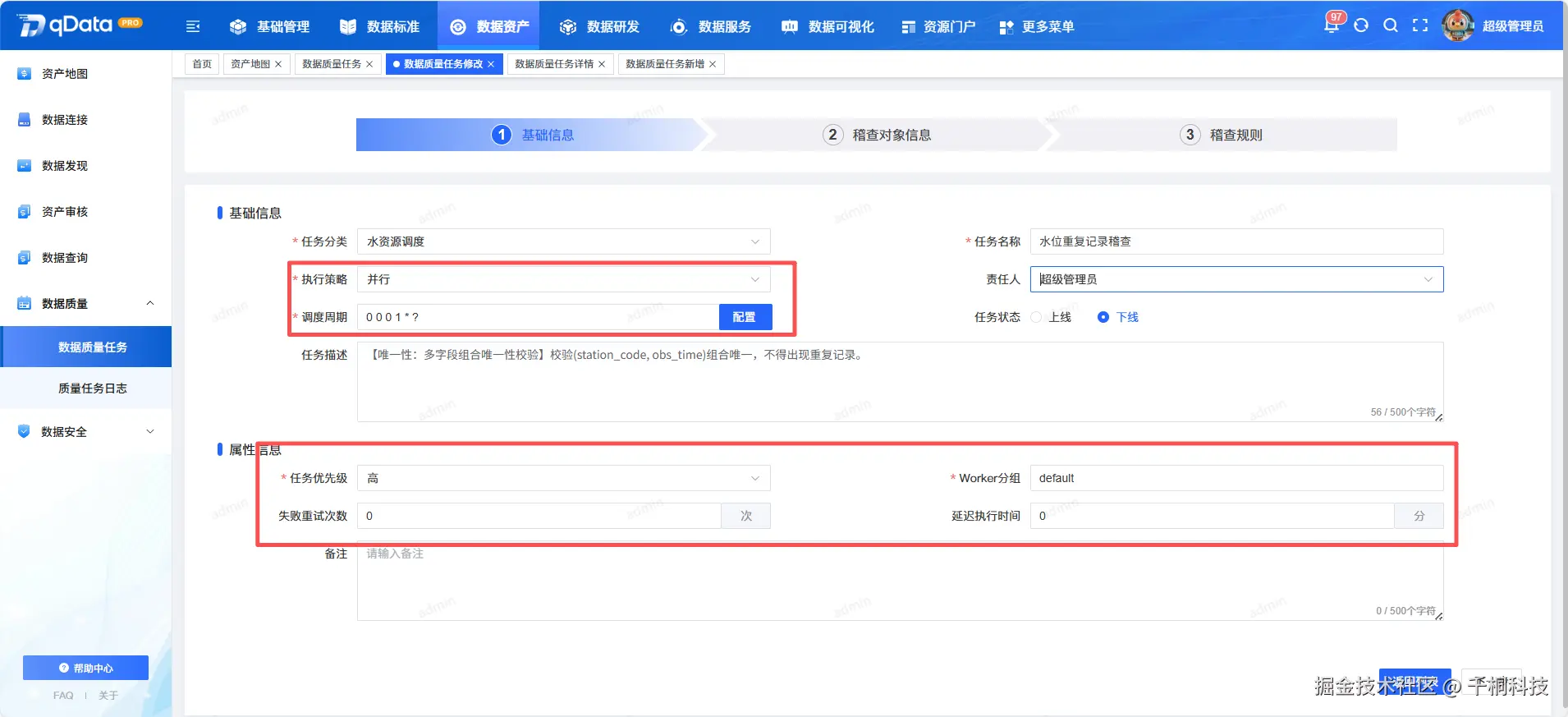
Task: Click the 失败重试次数 input
Action: [x=539, y=516]
